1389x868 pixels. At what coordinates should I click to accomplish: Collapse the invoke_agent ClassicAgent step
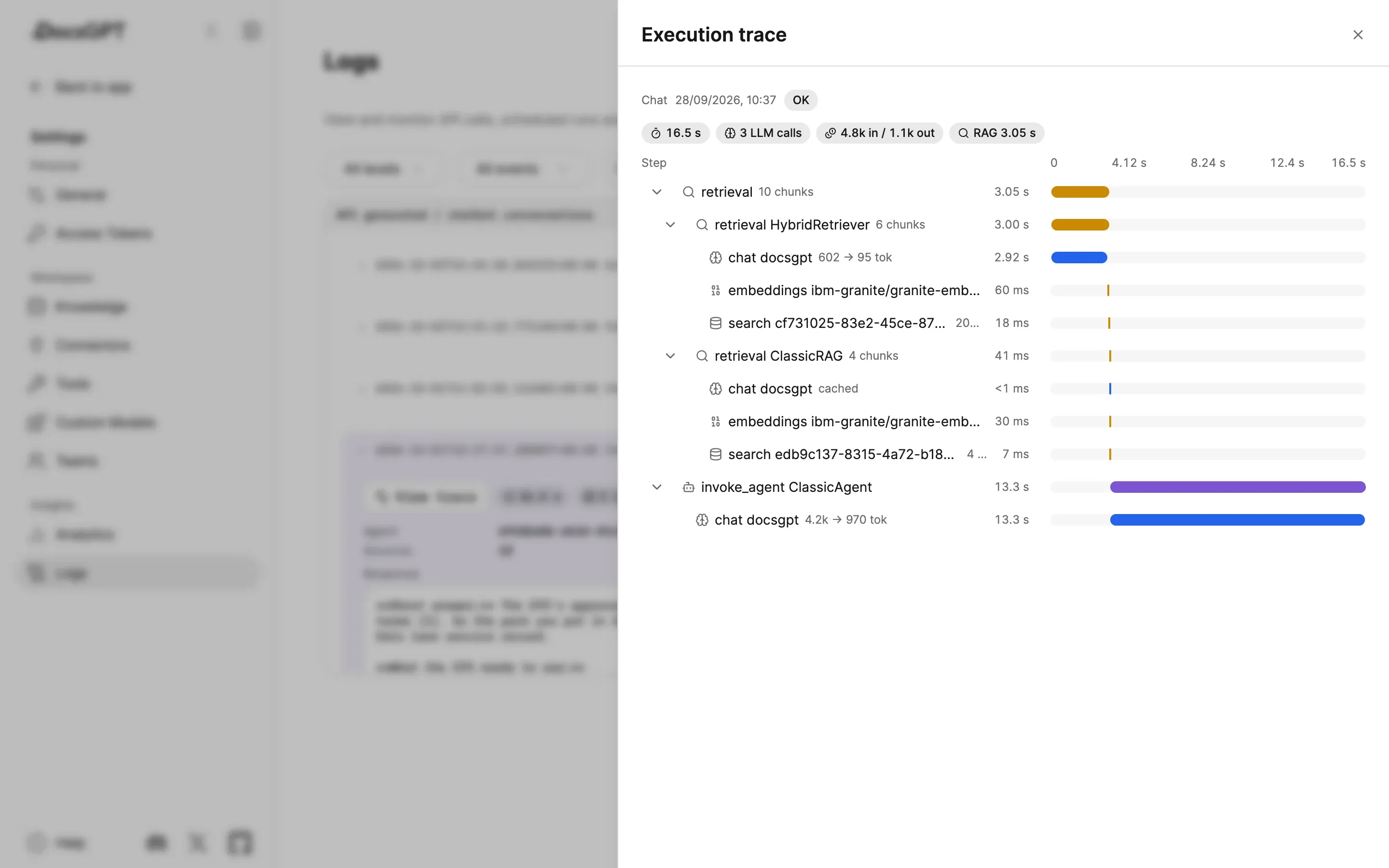pos(656,487)
